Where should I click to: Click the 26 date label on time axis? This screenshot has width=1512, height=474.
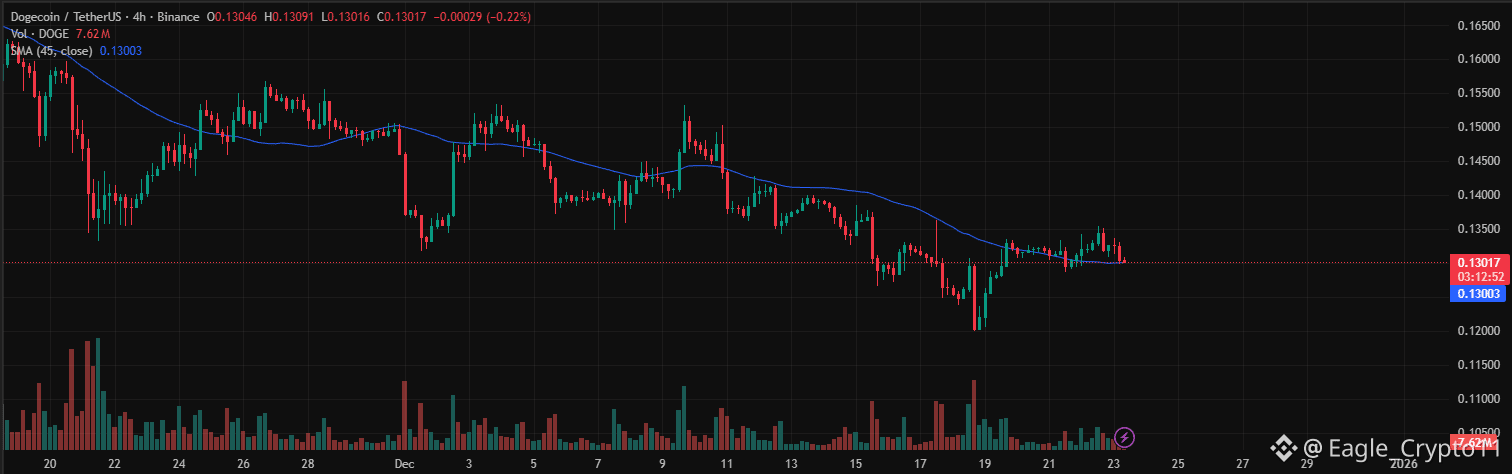click(x=243, y=464)
